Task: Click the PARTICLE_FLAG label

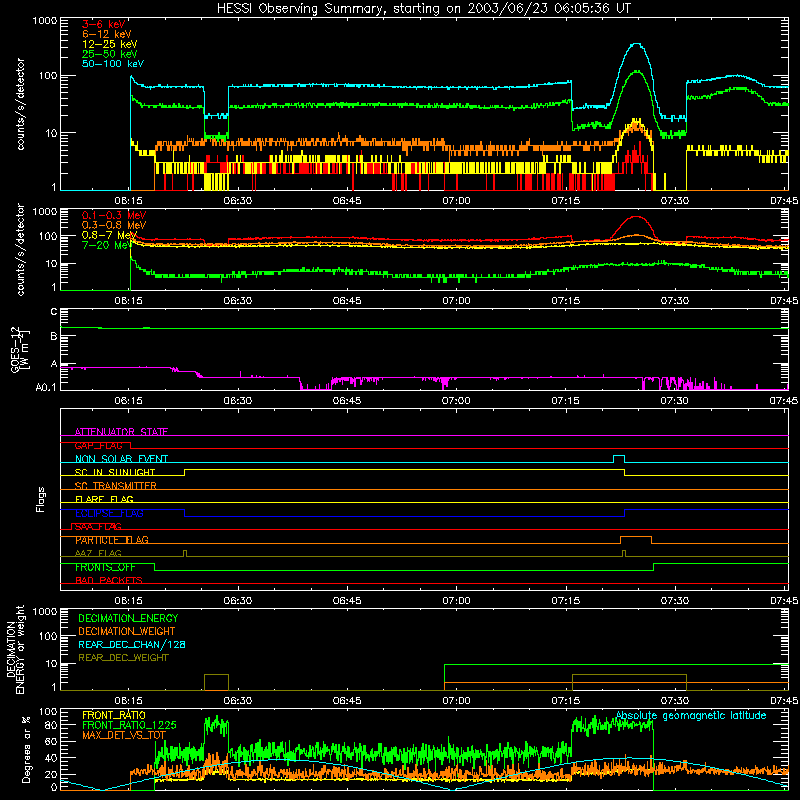Action: pyautogui.click(x=112, y=539)
